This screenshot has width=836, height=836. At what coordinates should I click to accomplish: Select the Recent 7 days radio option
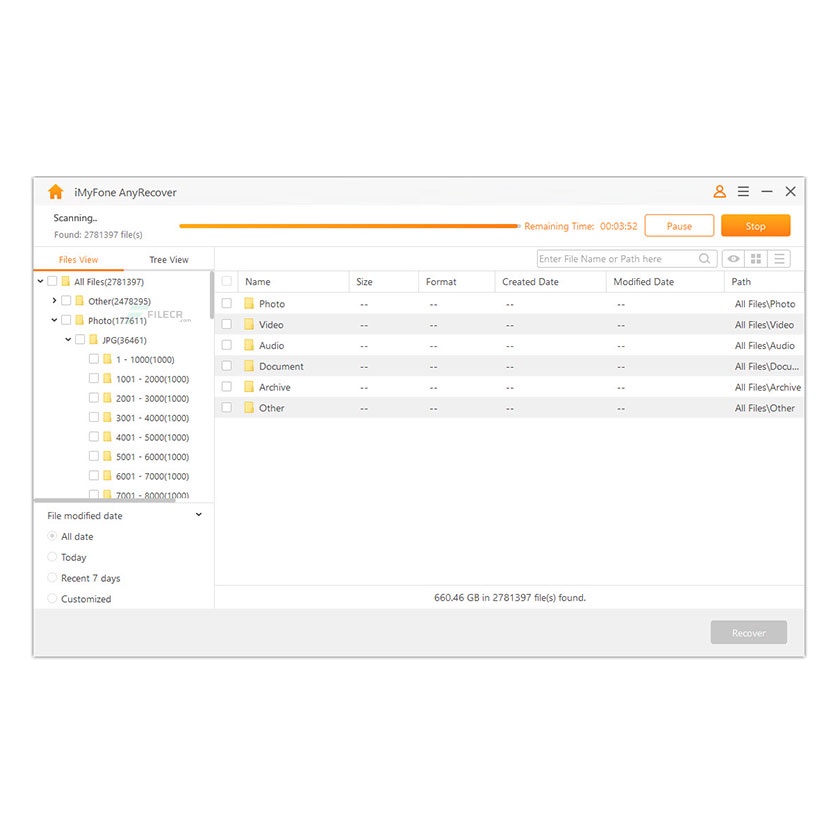coord(52,578)
